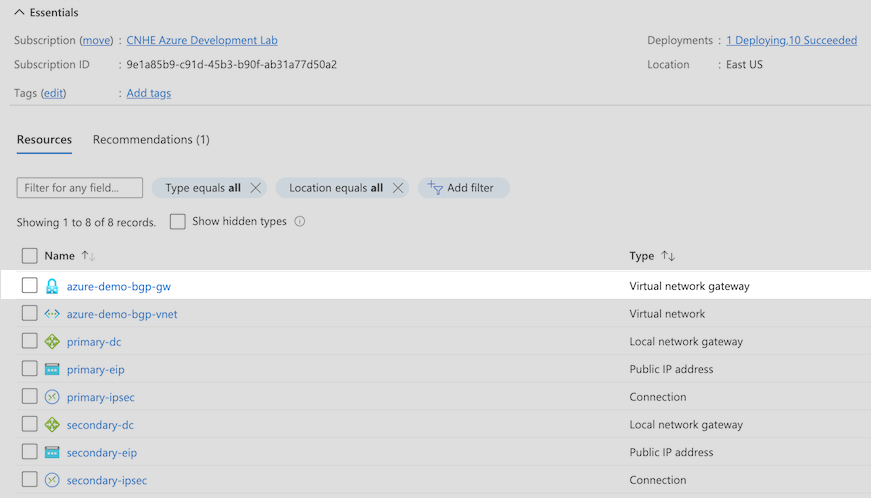The image size is (871, 498).
Task: Switch to the Resources tab
Action: pyautogui.click(x=44, y=139)
